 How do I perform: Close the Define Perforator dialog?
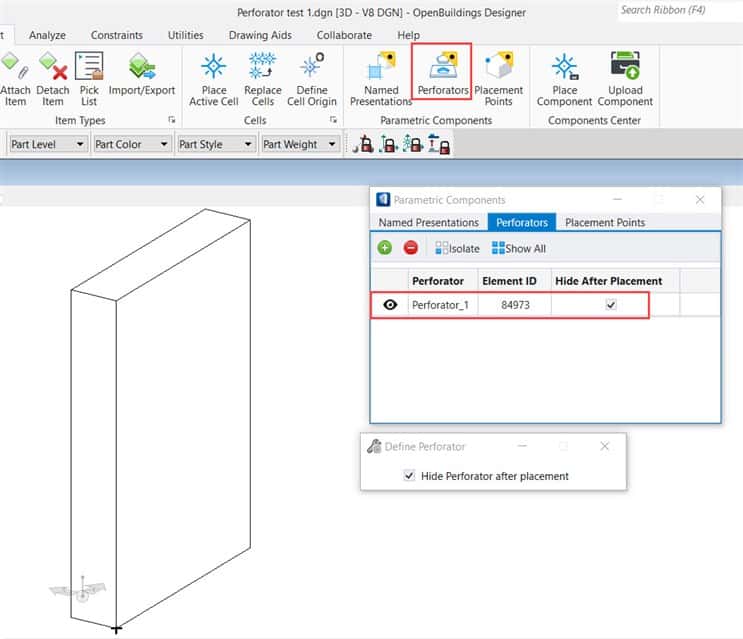(604, 446)
